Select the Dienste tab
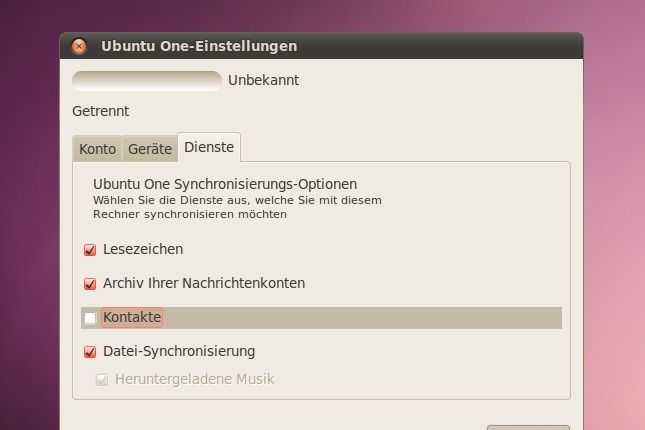Viewport: 645px width, 430px height. (209, 147)
